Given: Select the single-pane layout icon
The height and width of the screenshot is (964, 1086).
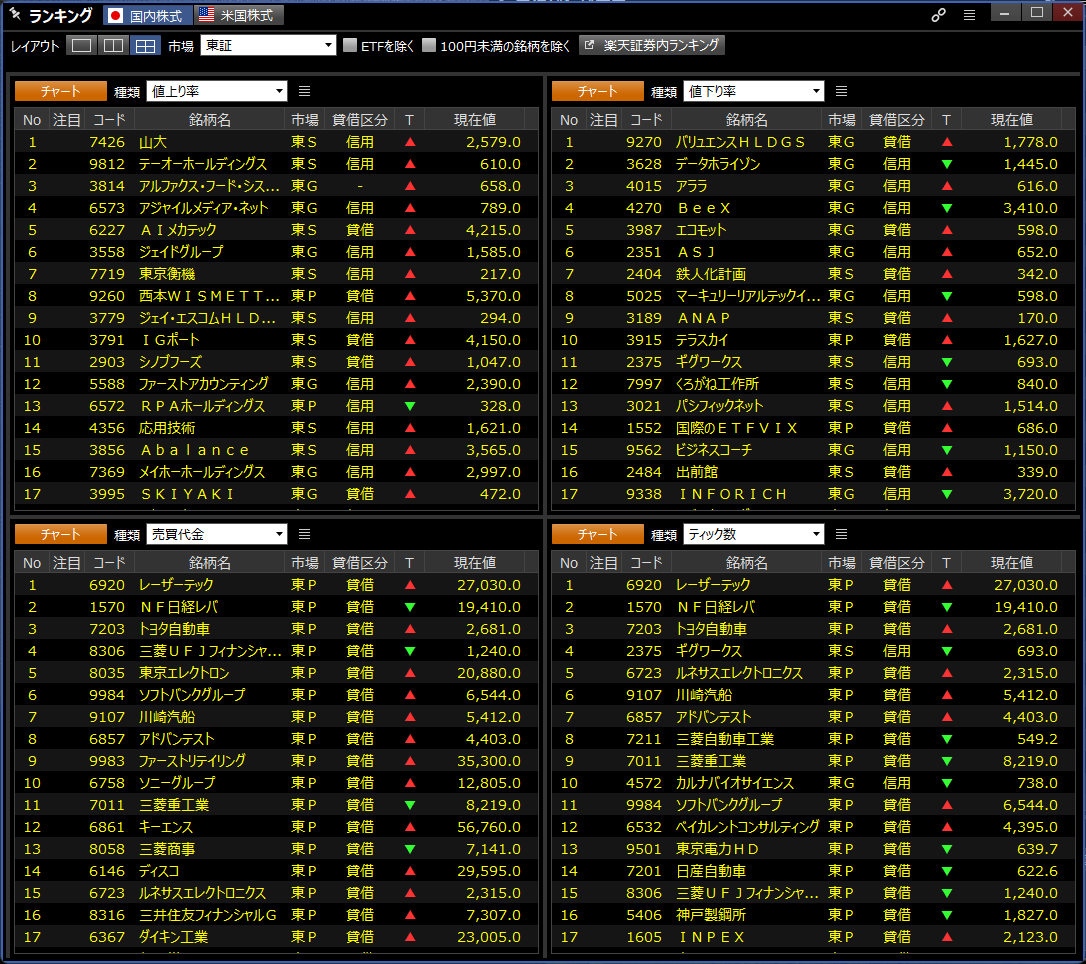Looking at the screenshot, I should pos(82,46).
